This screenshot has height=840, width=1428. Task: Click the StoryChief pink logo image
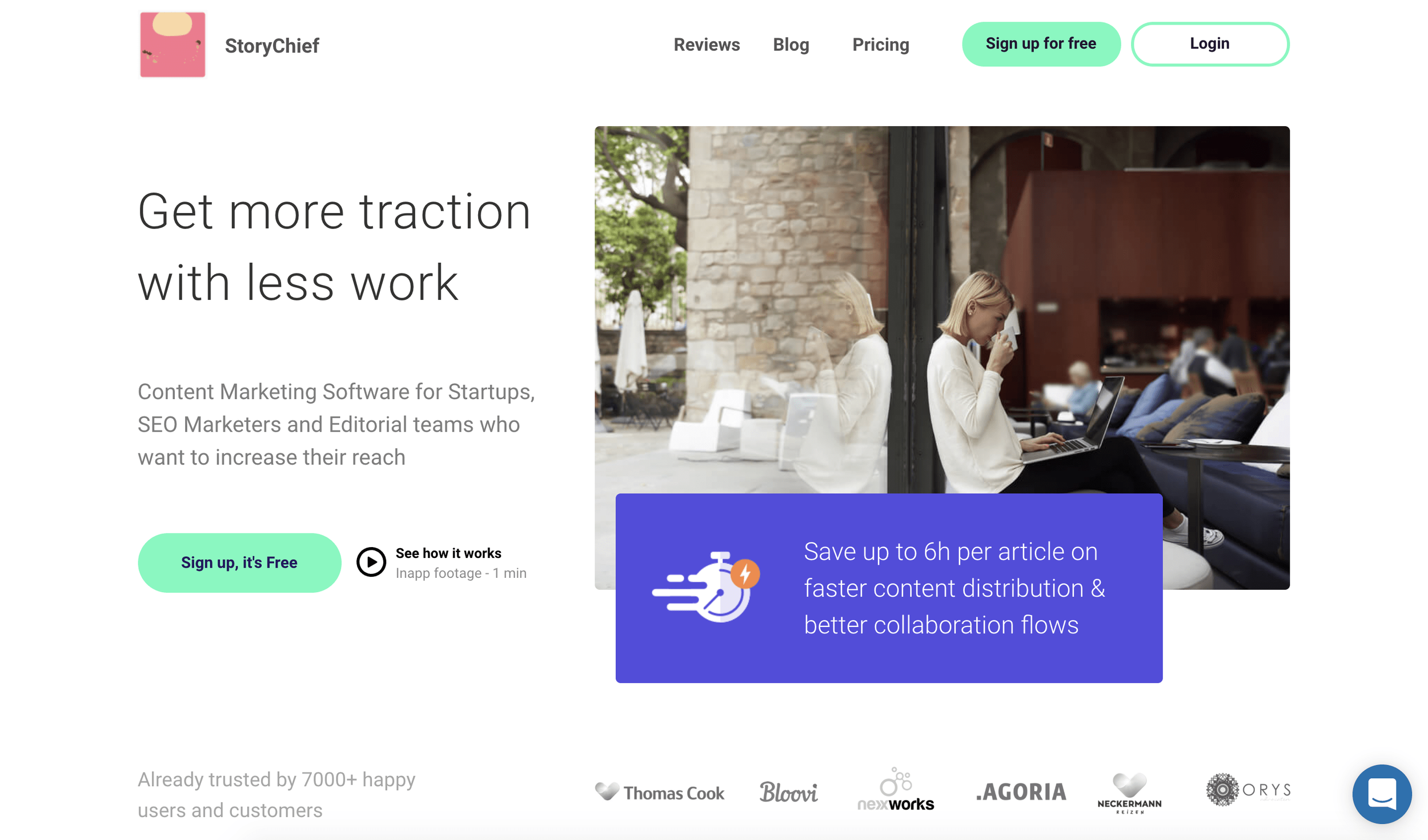173,45
